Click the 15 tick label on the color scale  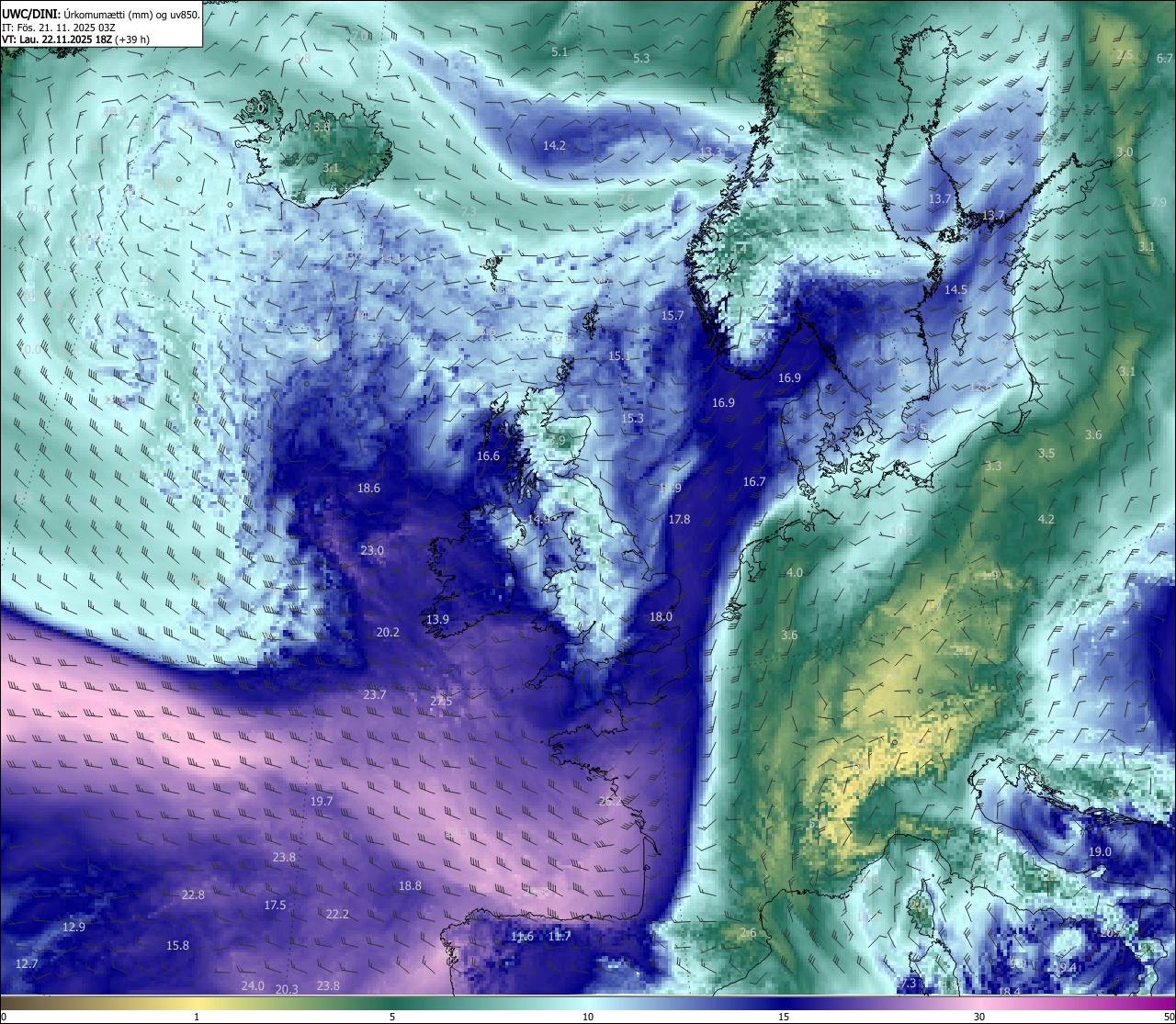point(784,1016)
